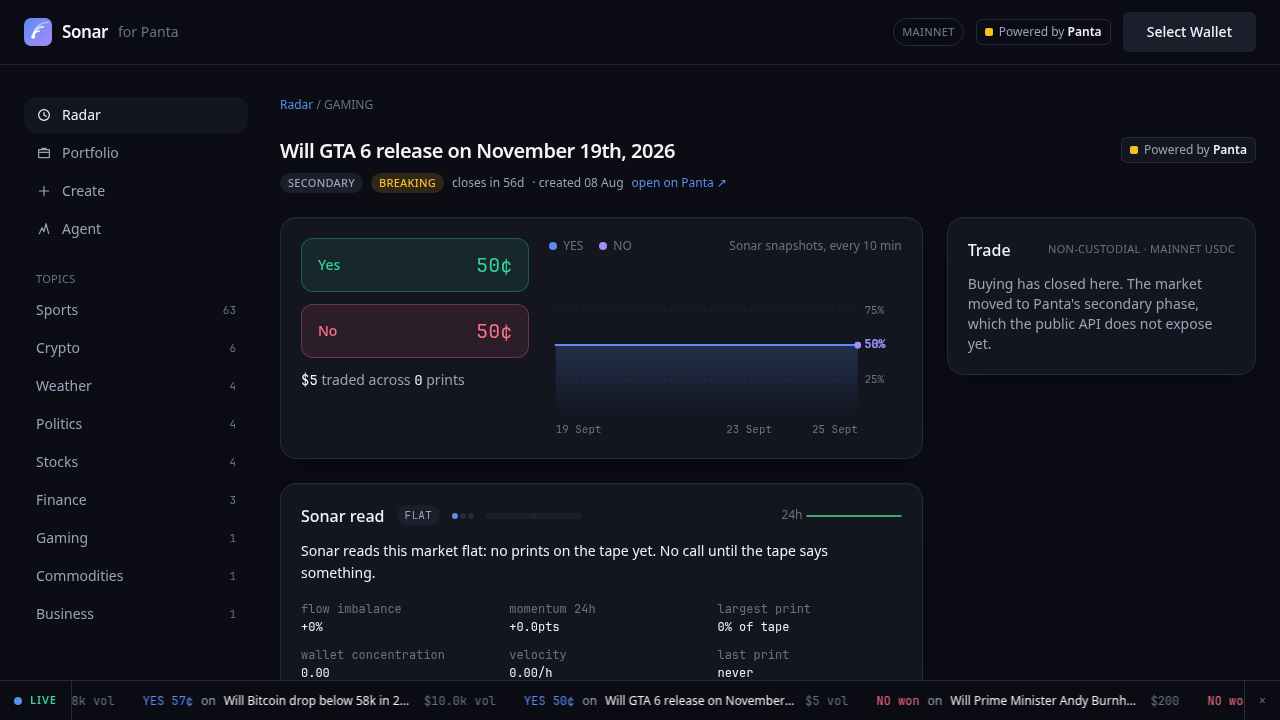This screenshot has width=1280, height=720.
Task: Go to the Create page
Action: (x=136, y=191)
